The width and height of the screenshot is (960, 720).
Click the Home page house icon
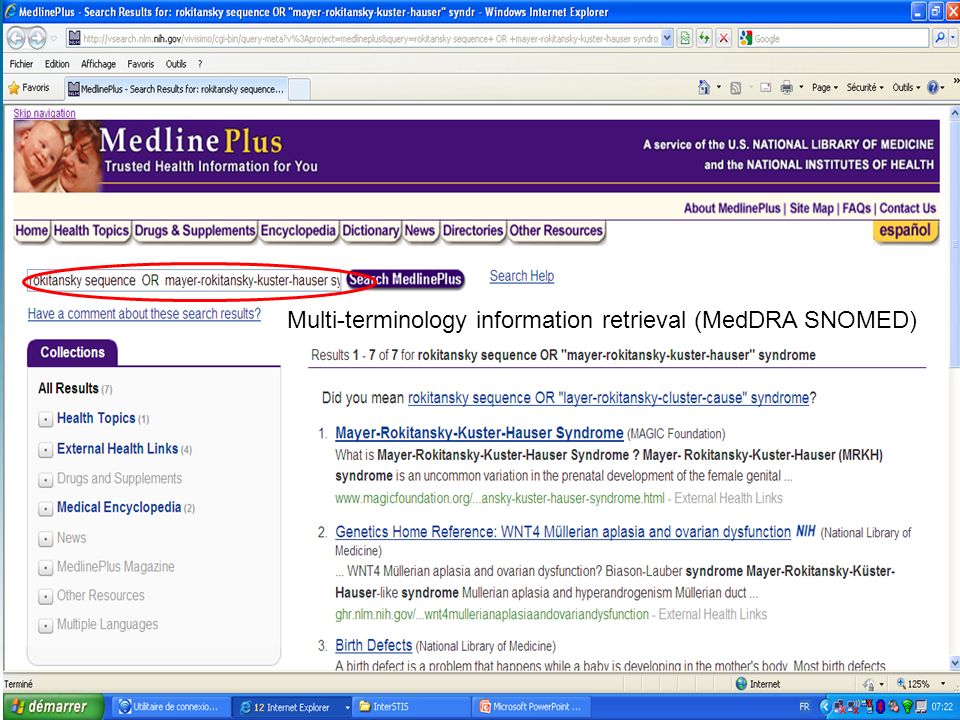[x=704, y=88]
